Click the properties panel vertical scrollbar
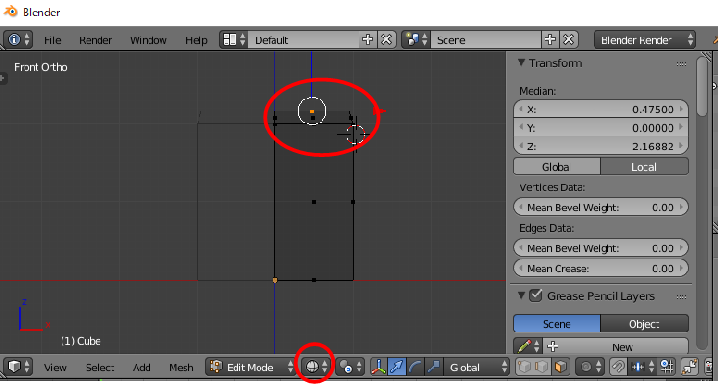Image resolution: width=719 pixels, height=384 pixels. click(702, 86)
